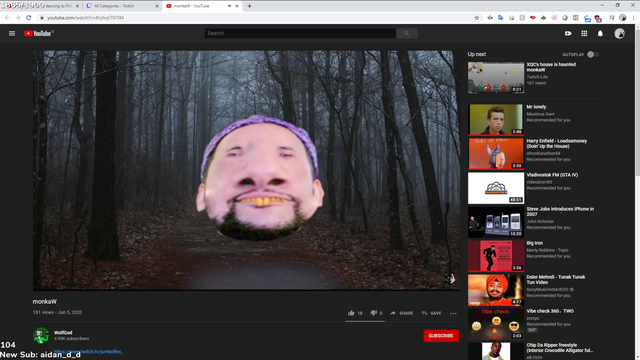Open the create video camera icon
The image size is (640, 360).
(x=568, y=33)
